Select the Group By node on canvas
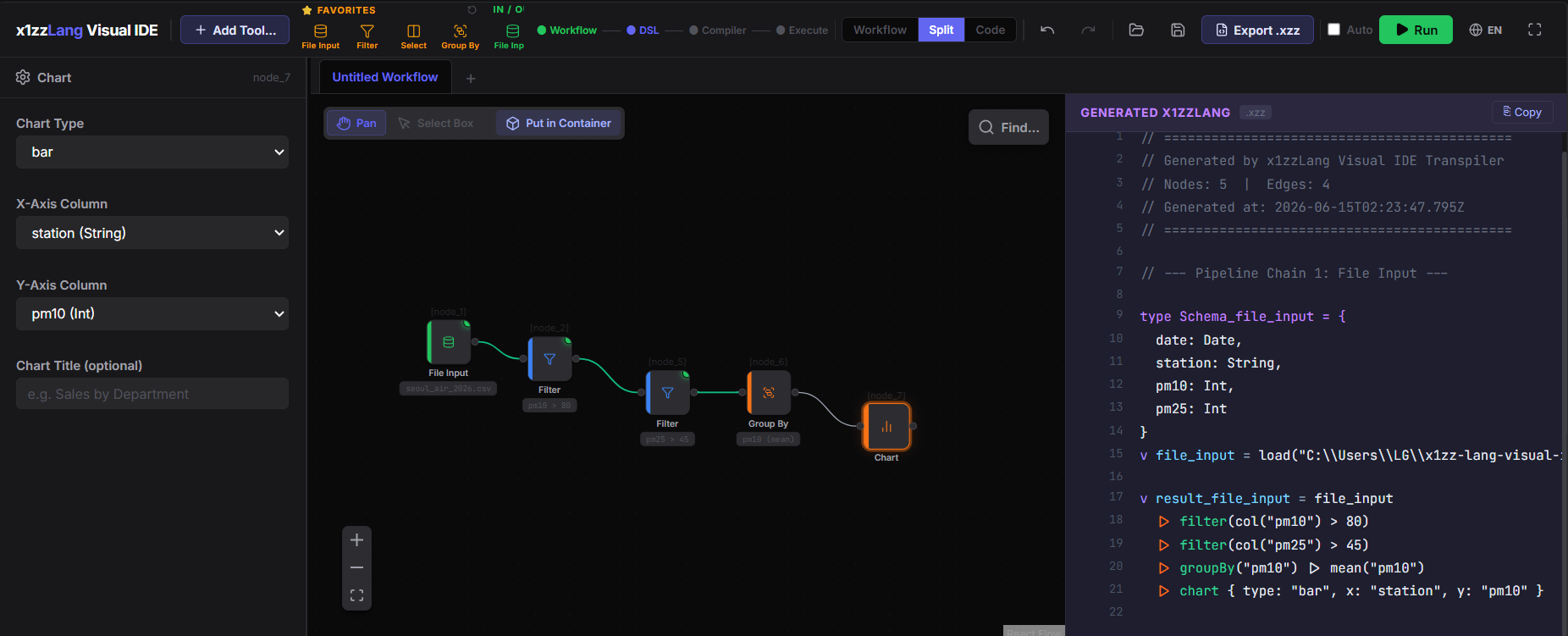This screenshot has width=1568, height=636. (x=769, y=393)
